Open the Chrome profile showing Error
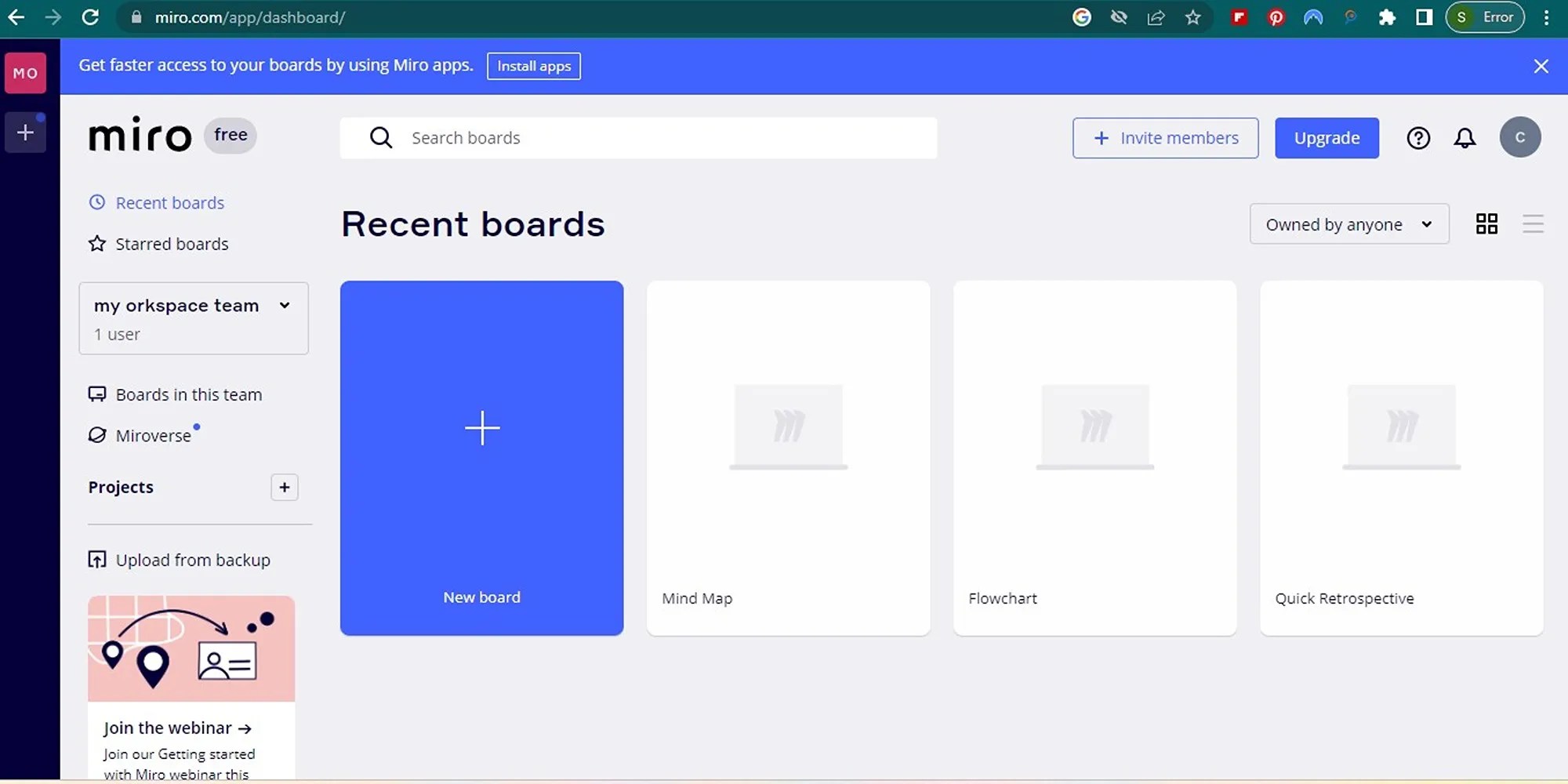The width and height of the screenshot is (1568, 784). tap(1485, 17)
